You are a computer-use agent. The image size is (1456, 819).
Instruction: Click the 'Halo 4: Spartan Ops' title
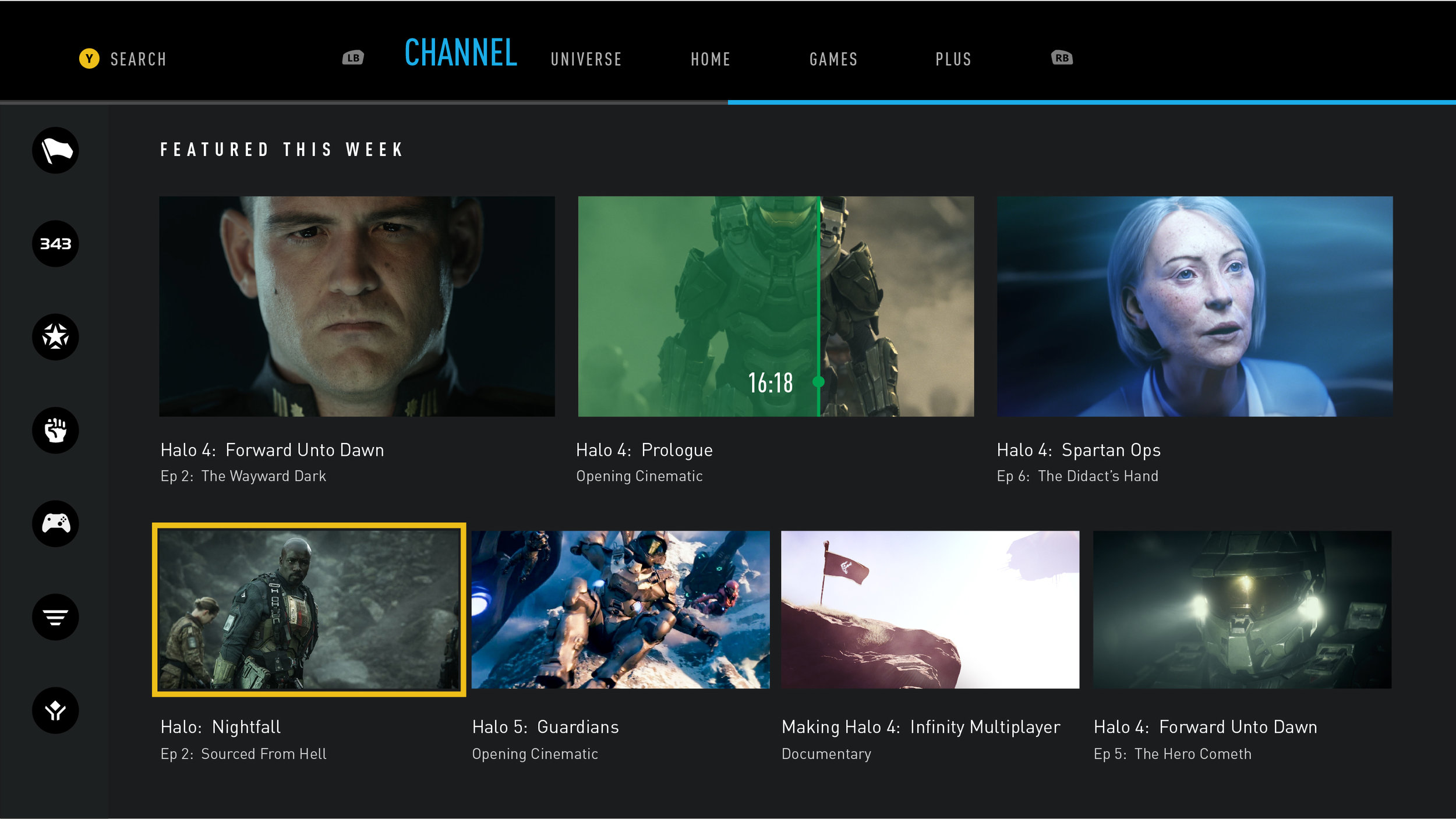click(x=1079, y=451)
